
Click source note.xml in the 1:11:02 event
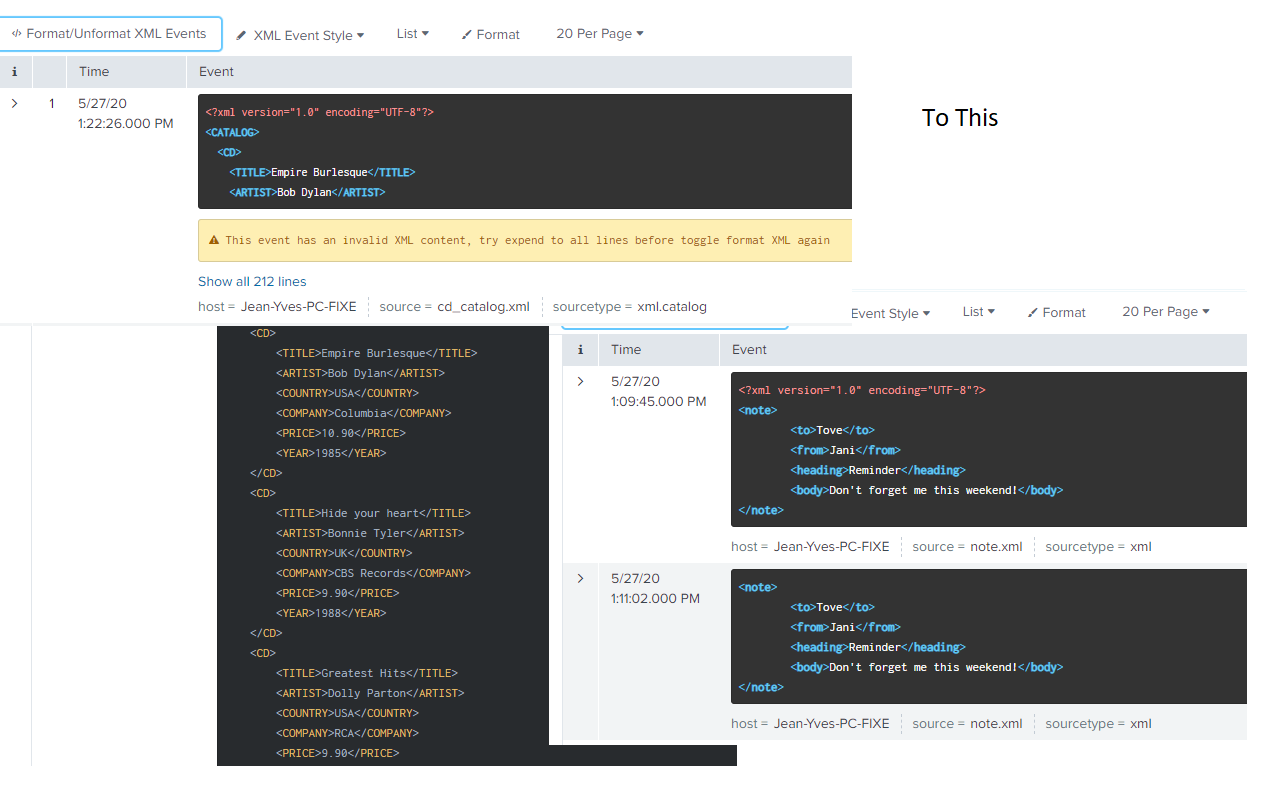[x=996, y=723]
